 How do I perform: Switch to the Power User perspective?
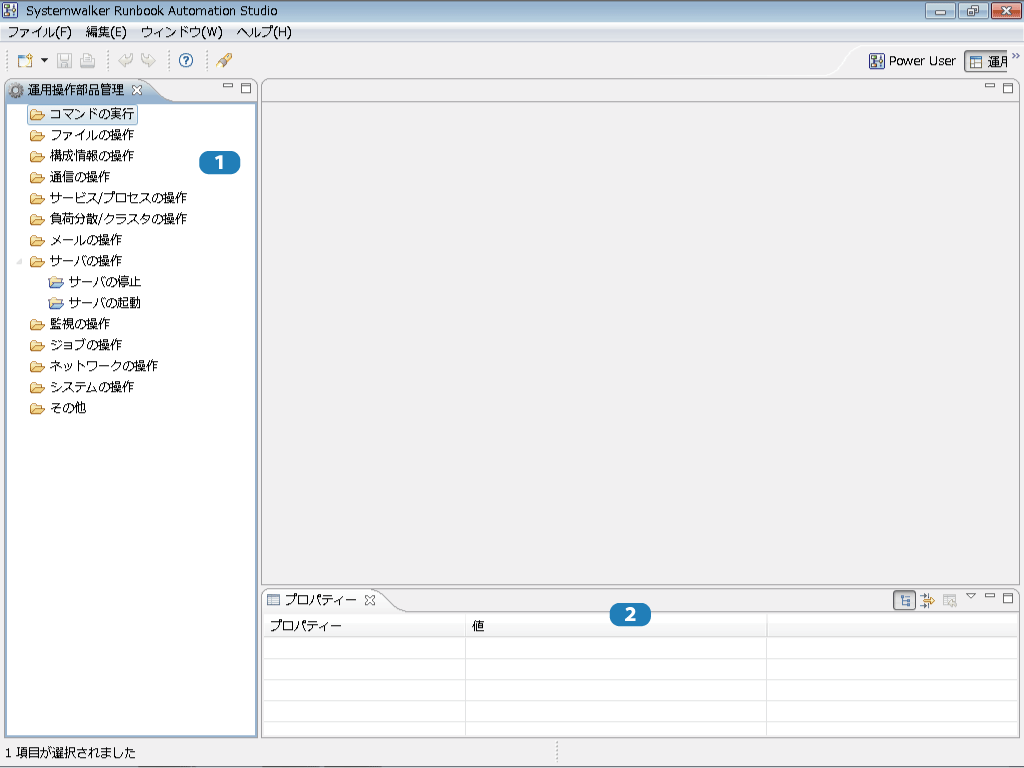(912, 61)
